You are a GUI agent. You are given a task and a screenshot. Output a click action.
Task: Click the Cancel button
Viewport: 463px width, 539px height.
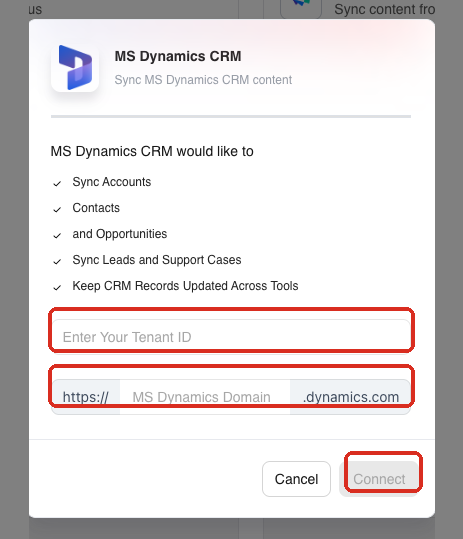[x=296, y=479]
